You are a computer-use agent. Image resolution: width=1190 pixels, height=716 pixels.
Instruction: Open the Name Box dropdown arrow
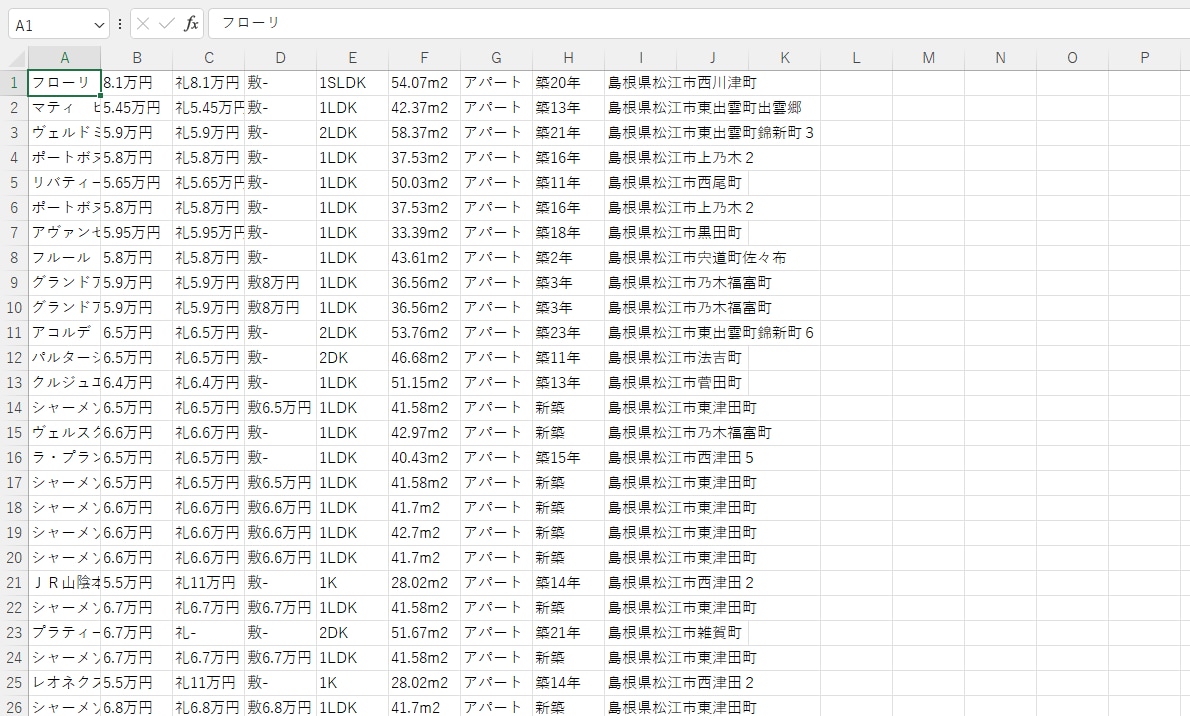[99, 25]
